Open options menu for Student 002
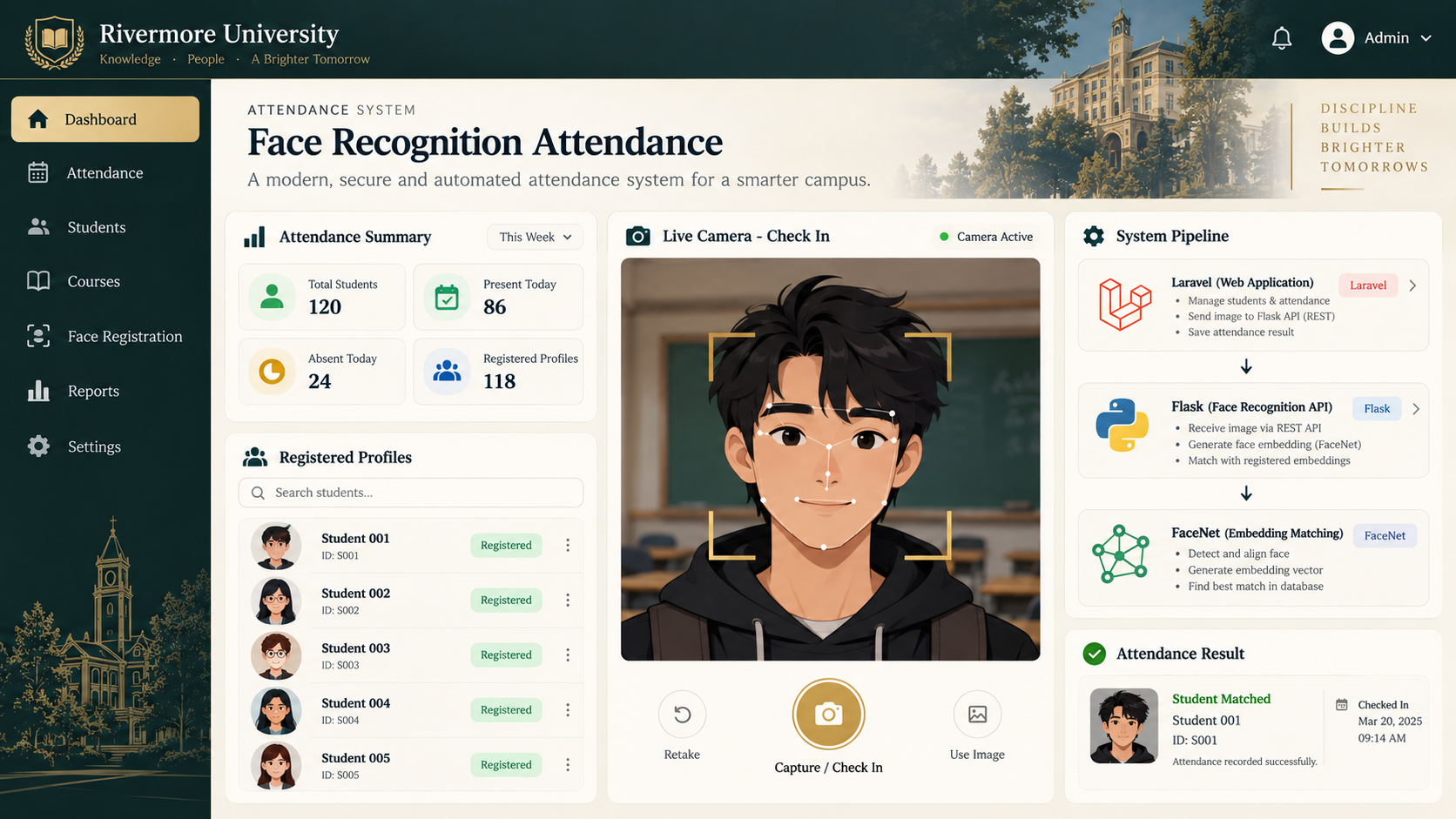The width and height of the screenshot is (1456, 819). (x=568, y=600)
